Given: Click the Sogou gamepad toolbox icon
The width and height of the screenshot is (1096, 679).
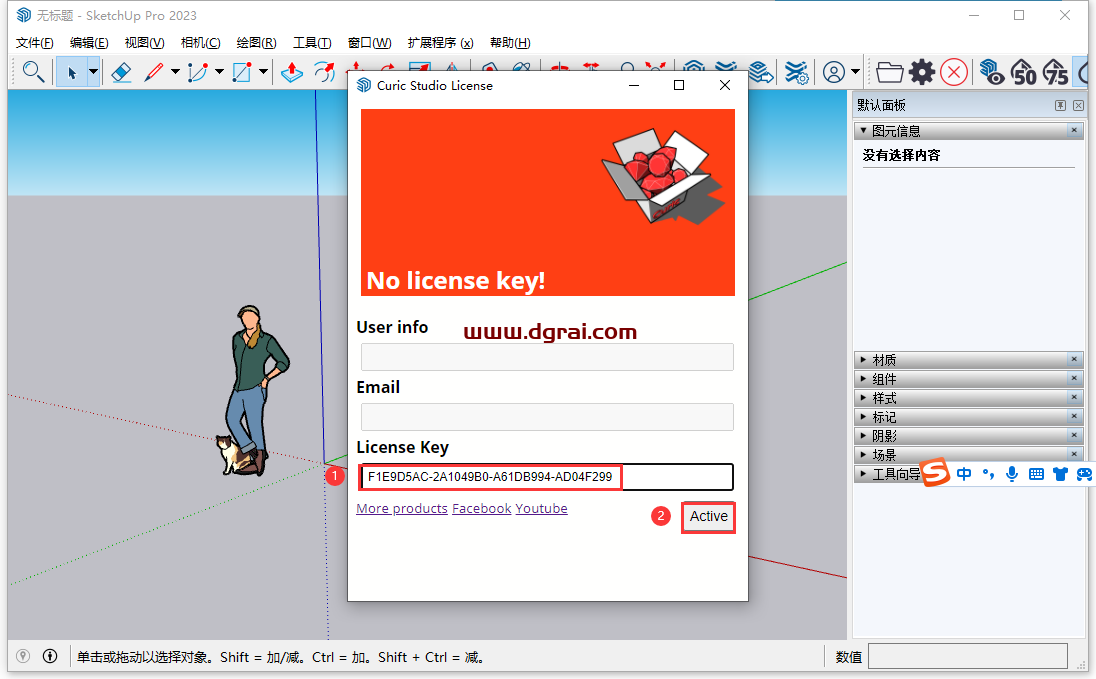Looking at the screenshot, I should [1084, 474].
